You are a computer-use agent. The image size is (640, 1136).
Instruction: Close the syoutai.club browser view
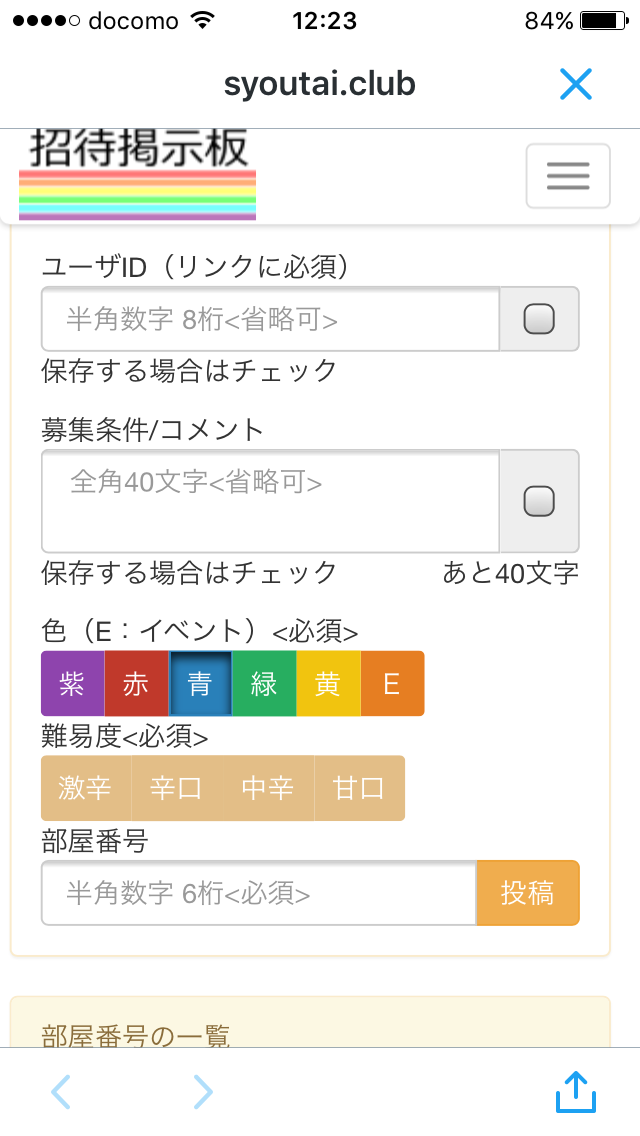point(576,85)
